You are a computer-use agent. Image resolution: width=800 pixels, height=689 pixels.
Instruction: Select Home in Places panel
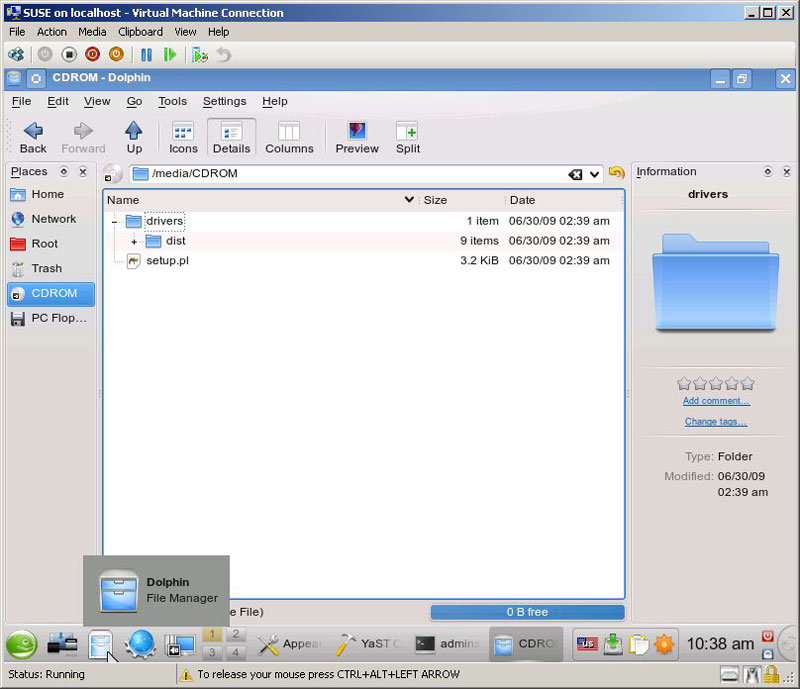[51, 194]
